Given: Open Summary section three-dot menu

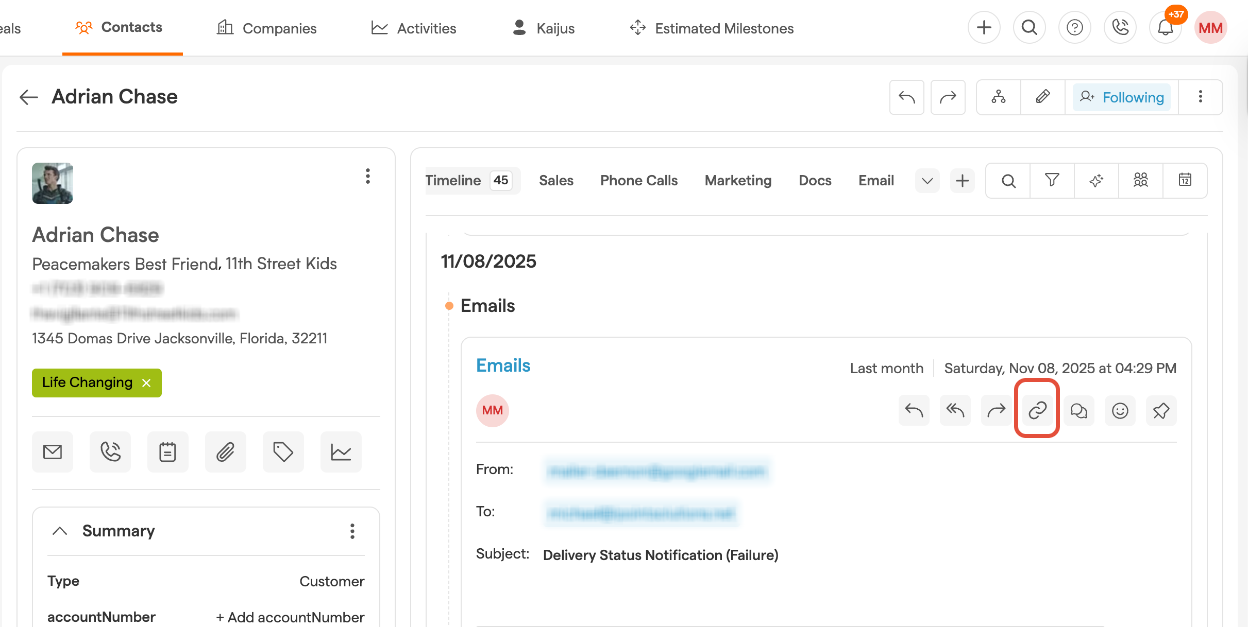Looking at the screenshot, I should tap(352, 531).
